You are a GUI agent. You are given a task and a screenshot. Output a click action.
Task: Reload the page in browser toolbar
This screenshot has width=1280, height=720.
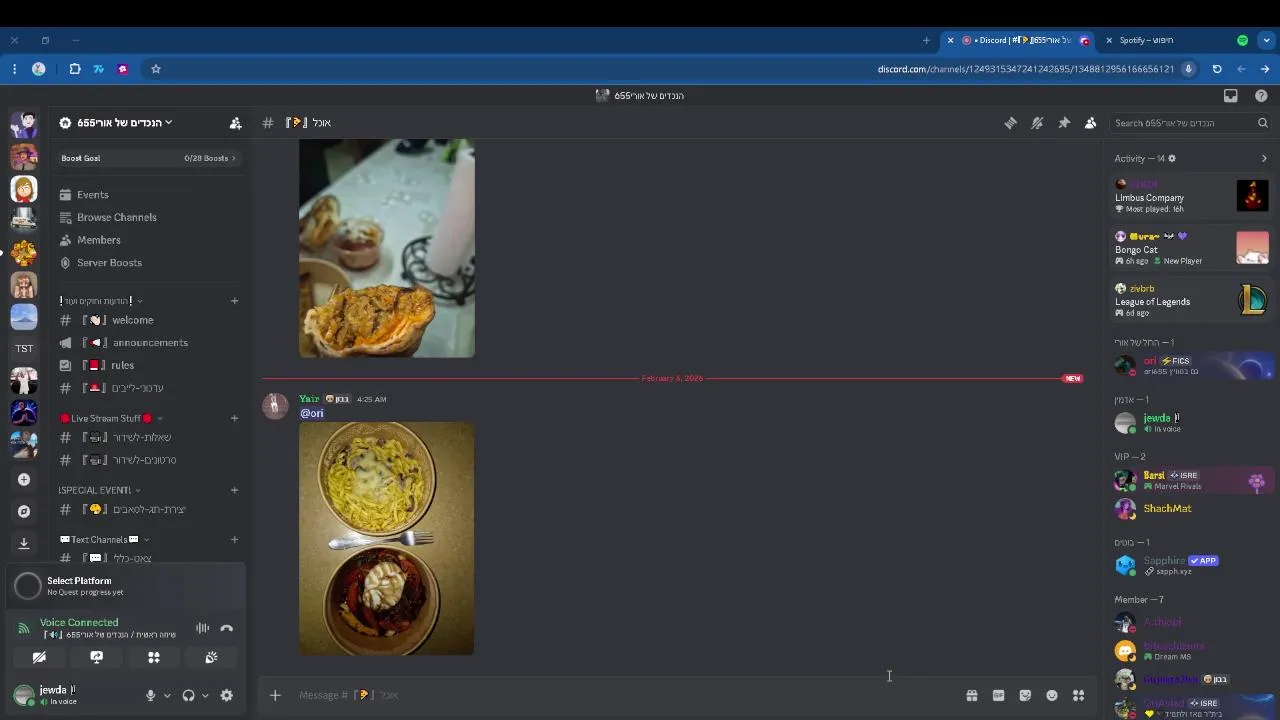coord(1217,69)
